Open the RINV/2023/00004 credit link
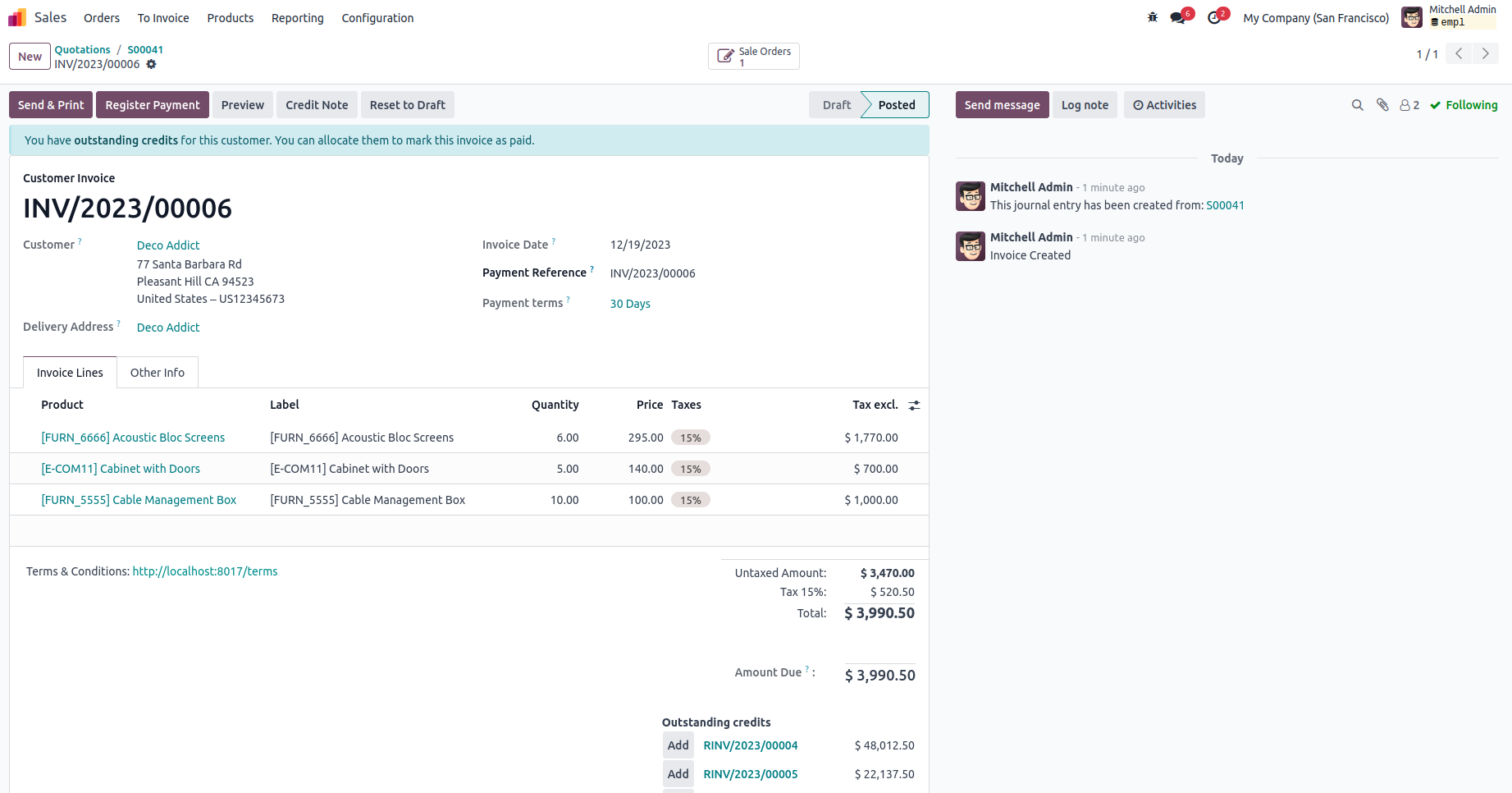This screenshot has width=1512, height=793. (751, 745)
